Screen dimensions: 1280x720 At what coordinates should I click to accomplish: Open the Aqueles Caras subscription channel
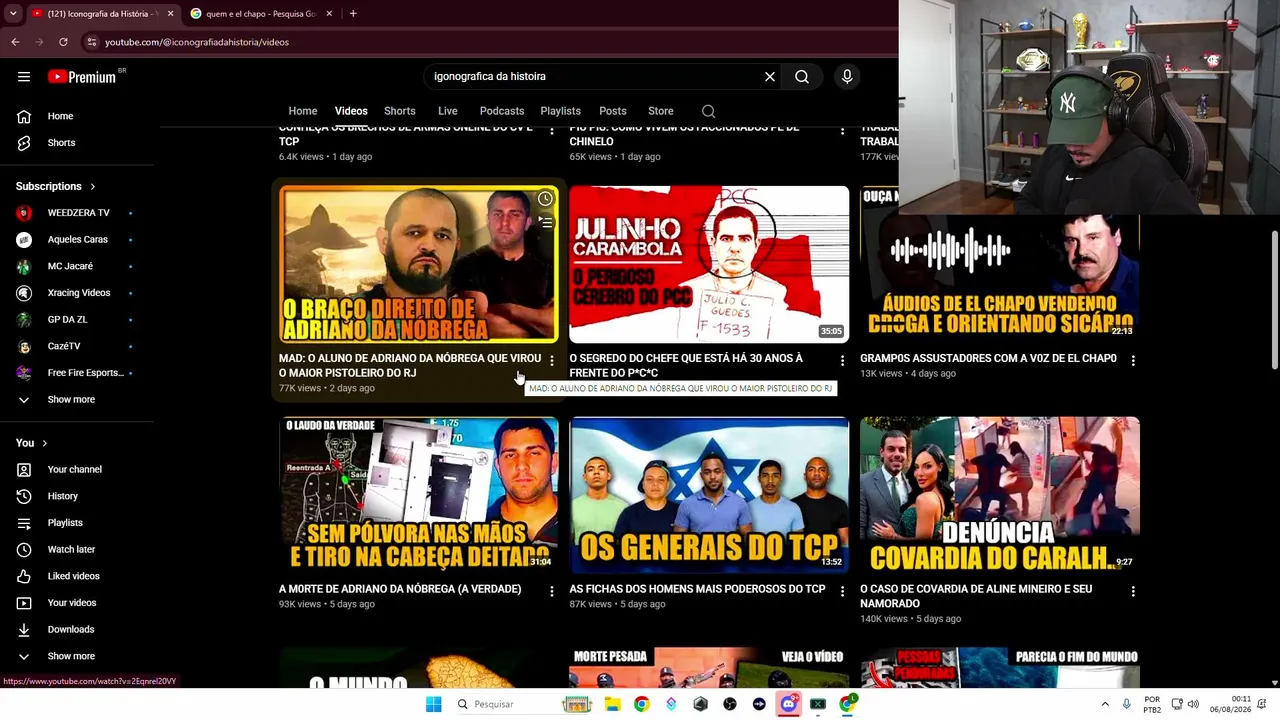[76, 240]
